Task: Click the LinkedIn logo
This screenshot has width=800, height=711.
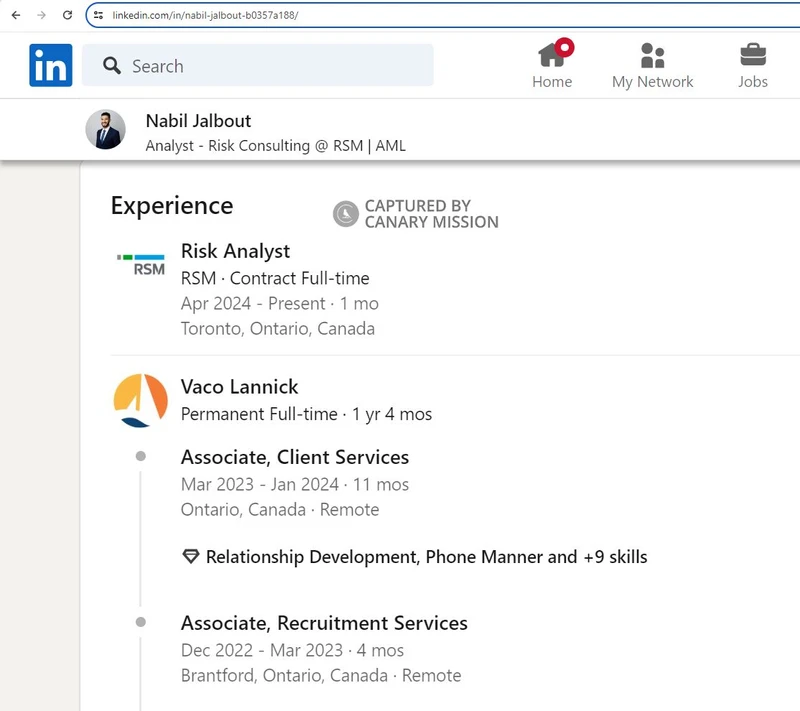Action: pos(51,65)
